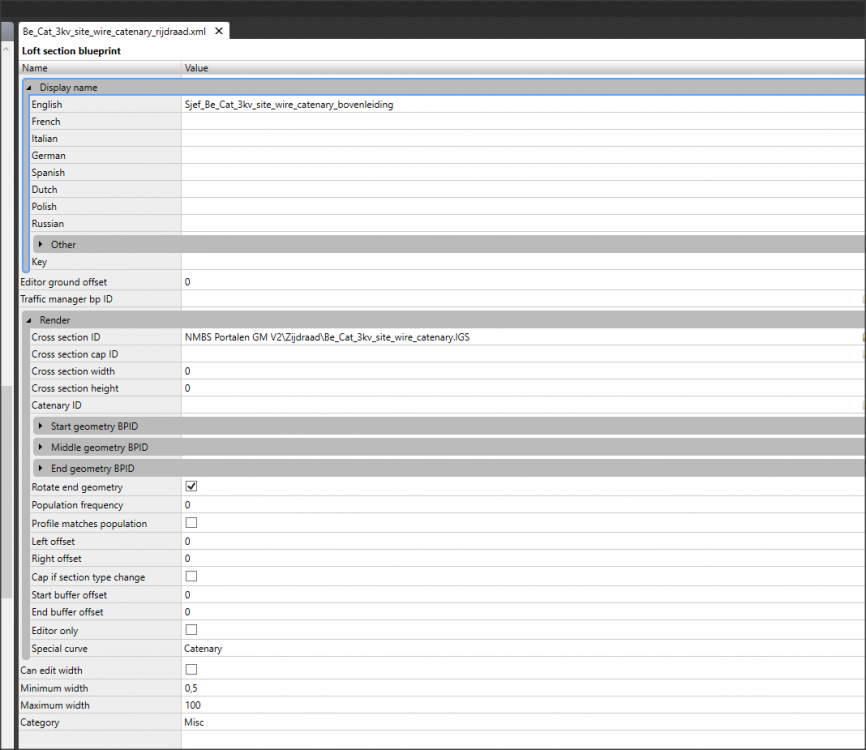Screen dimensions: 866x750
Task: Enable Profile matches population checkbox
Action: [x=191, y=523]
